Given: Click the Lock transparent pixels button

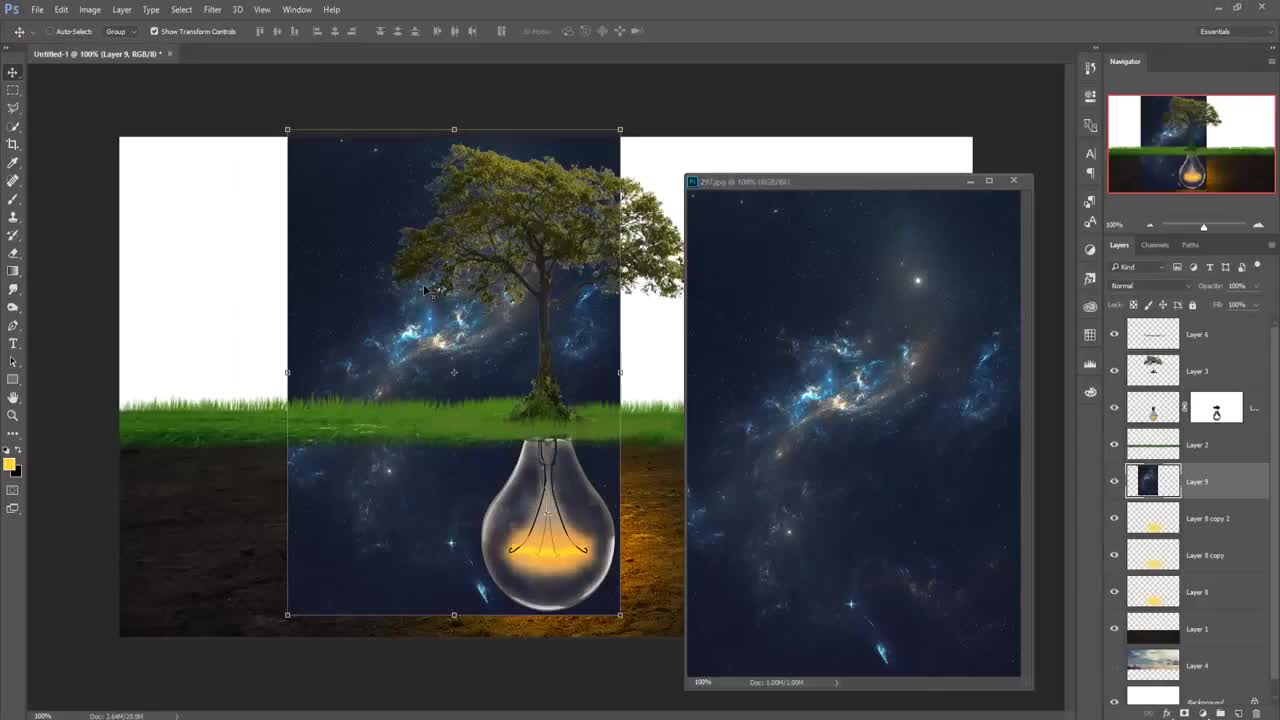Looking at the screenshot, I should tap(1134, 305).
